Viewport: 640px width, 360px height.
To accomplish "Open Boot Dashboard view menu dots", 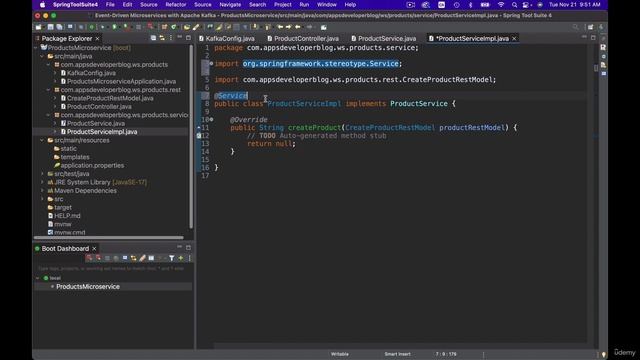I will [x=189, y=258].
